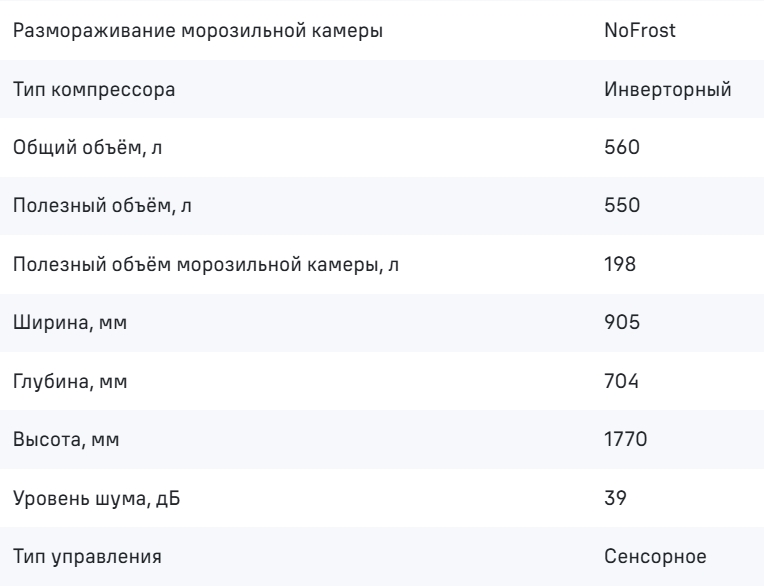The width and height of the screenshot is (764, 586).
Task: Select the freezer volume value 198
Action: [620, 264]
